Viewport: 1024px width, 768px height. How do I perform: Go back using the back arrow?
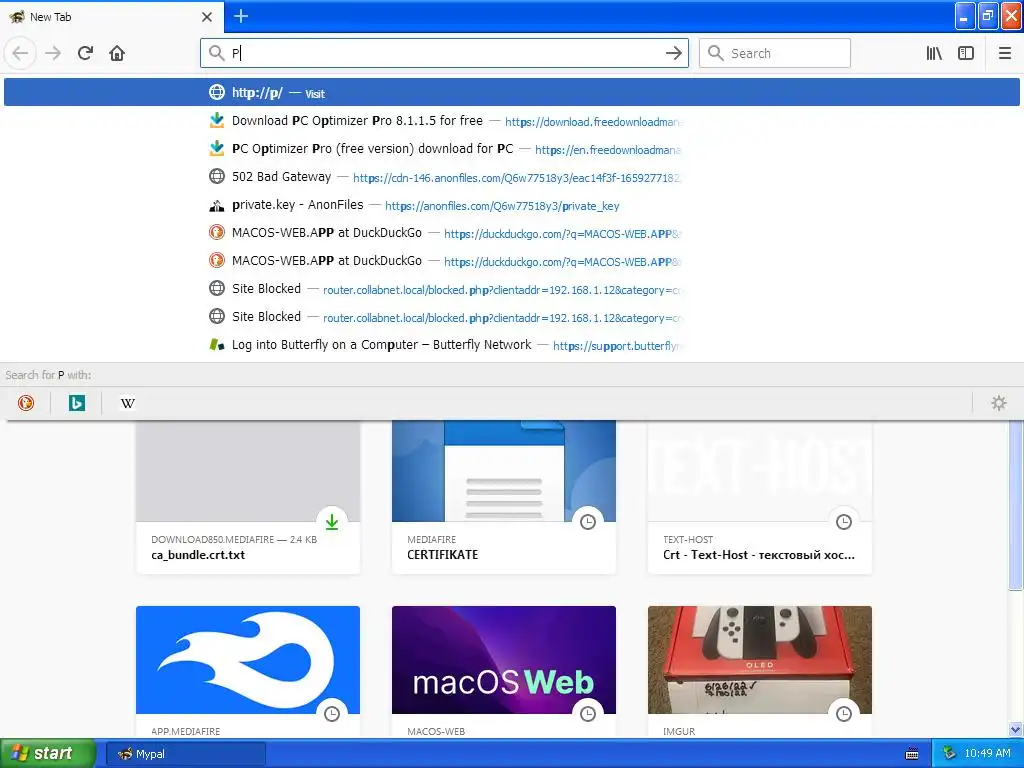click(x=20, y=53)
